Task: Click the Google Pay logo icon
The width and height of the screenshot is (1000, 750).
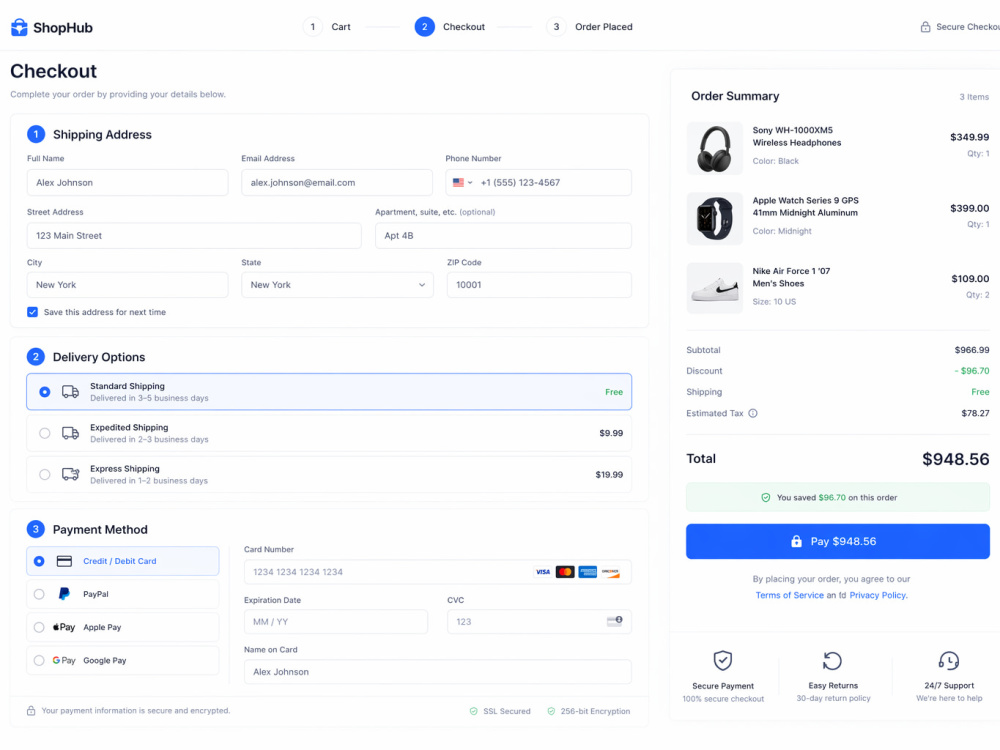Action: tap(64, 660)
